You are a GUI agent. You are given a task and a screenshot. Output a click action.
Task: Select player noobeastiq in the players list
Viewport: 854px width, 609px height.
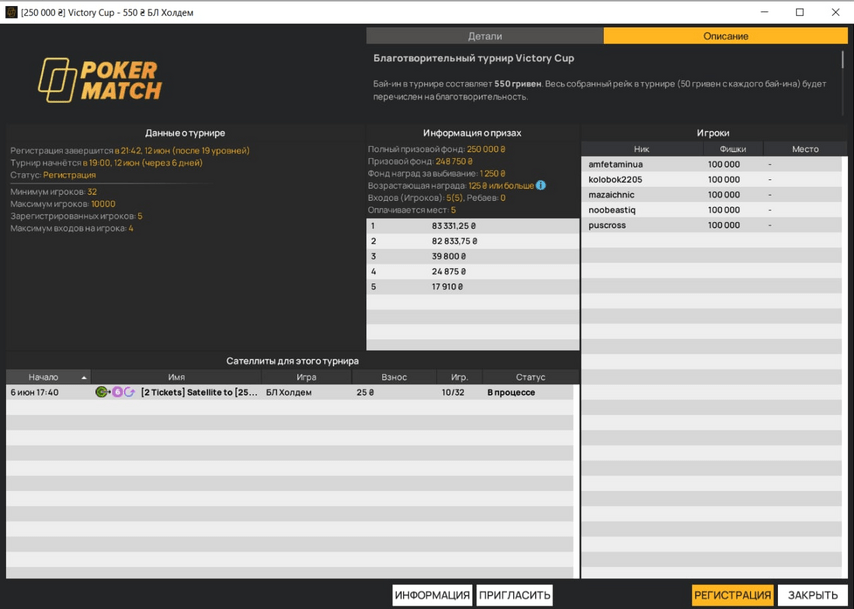pos(711,210)
